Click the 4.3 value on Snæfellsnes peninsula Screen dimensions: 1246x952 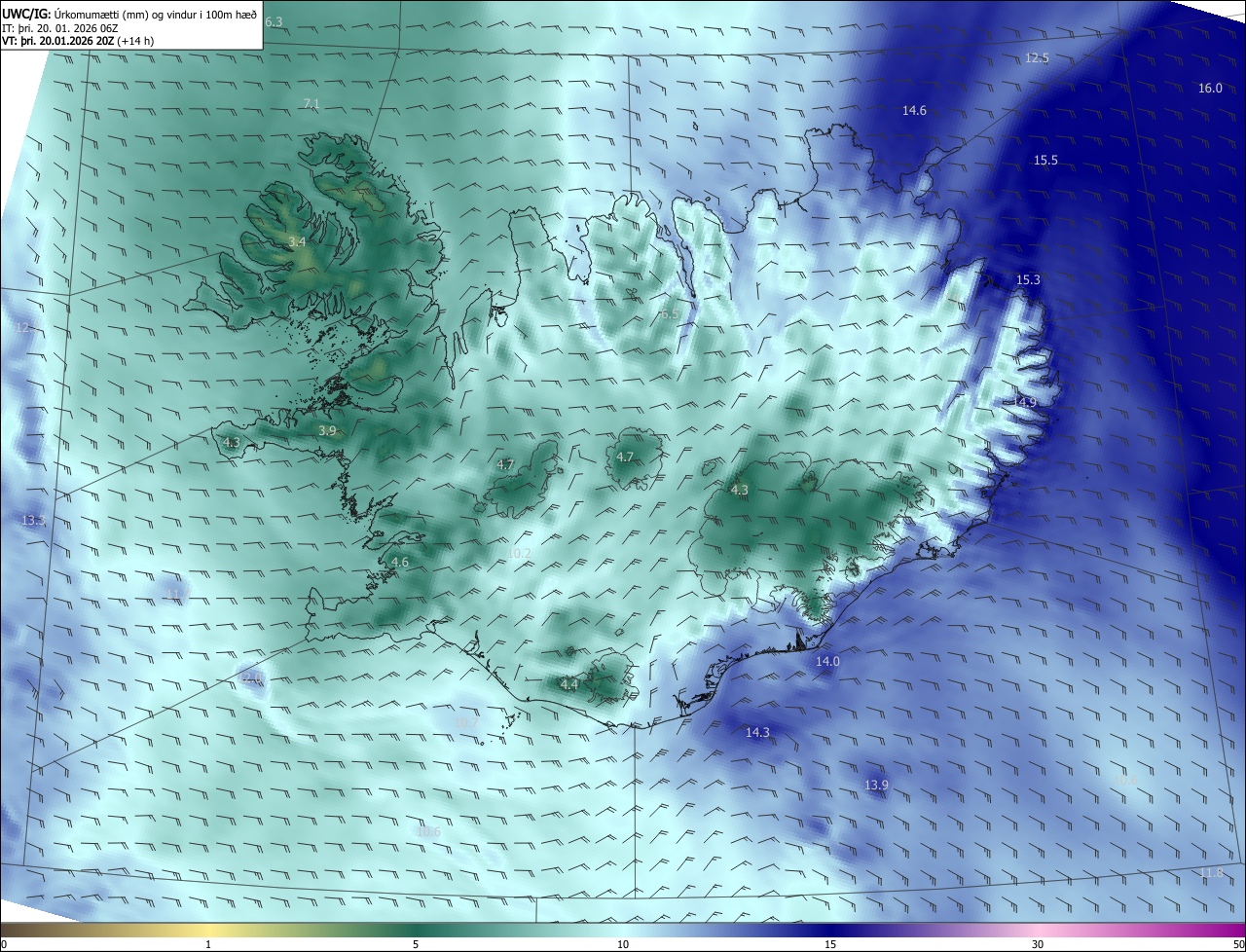[232, 443]
